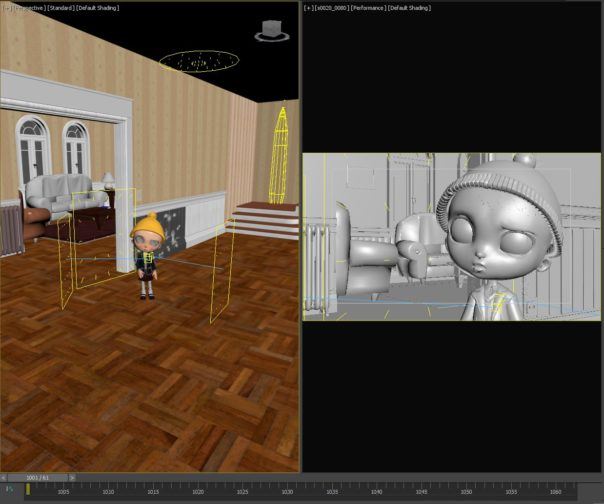The width and height of the screenshot is (604, 504).
Task: Click the ViewCube in the perspective viewport
Action: coord(269,31)
